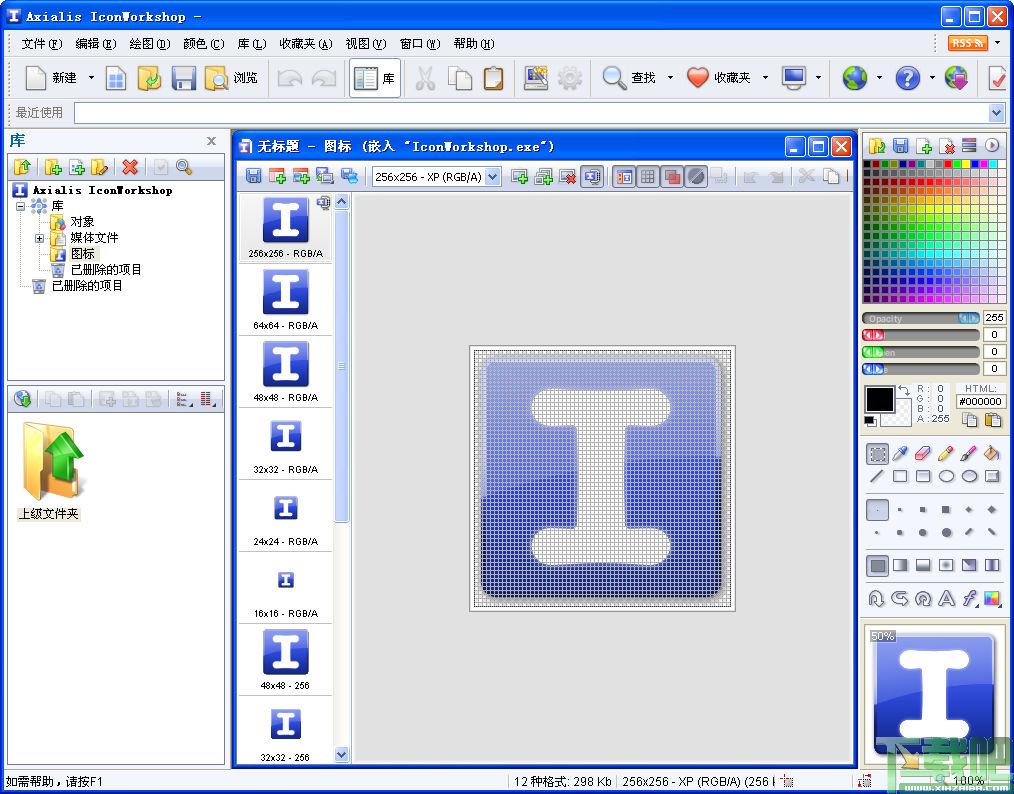Open the 最近使用 recent files dropdown
This screenshot has width=1014, height=794.
point(996,113)
